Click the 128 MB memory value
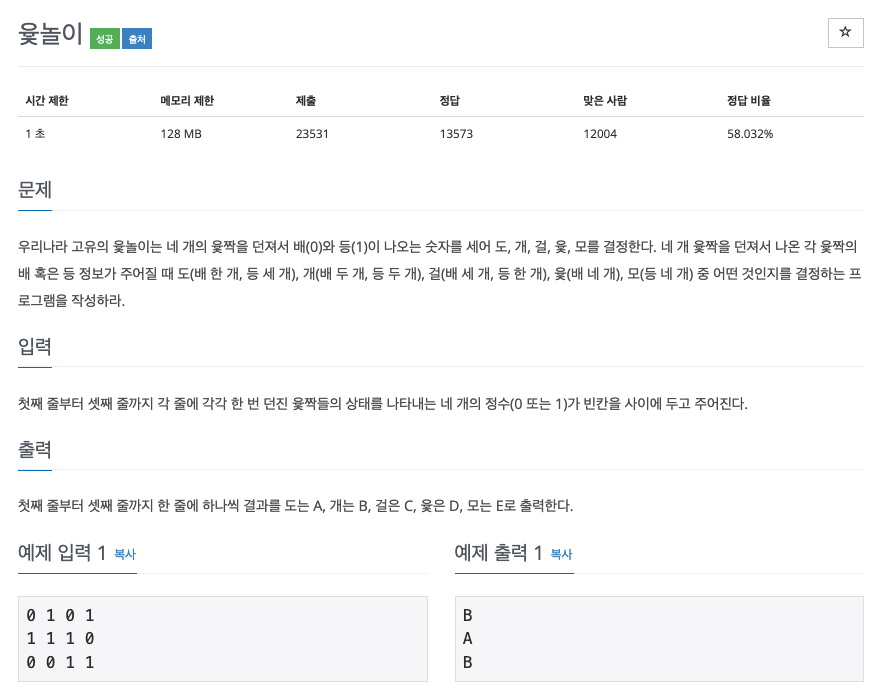The height and width of the screenshot is (694, 880). tap(181, 134)
